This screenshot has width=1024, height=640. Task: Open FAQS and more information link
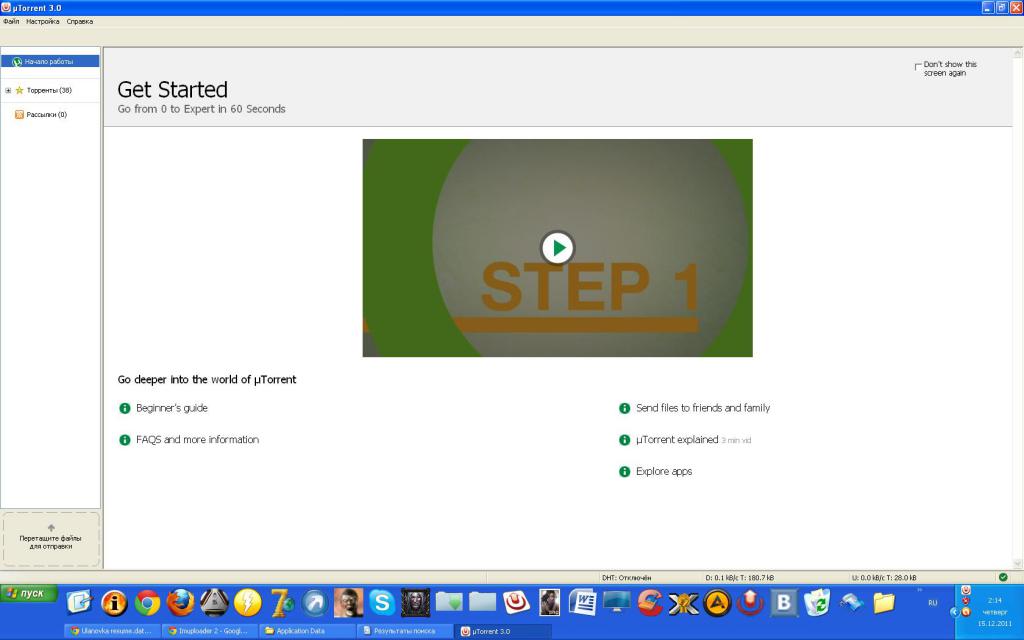click(x=197, y=440)
